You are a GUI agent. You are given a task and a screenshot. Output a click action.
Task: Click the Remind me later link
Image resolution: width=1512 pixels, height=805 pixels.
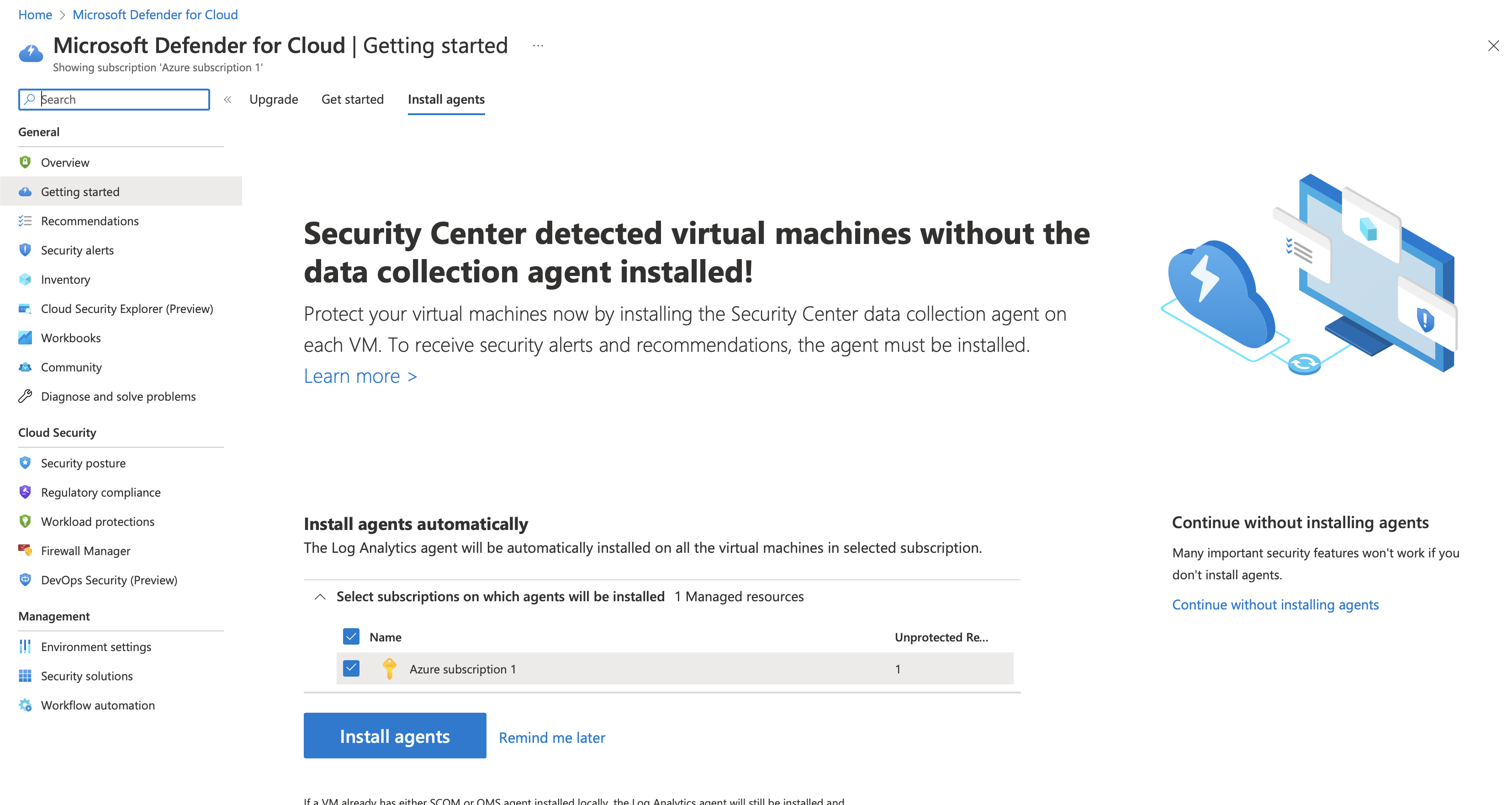(552, 737)
